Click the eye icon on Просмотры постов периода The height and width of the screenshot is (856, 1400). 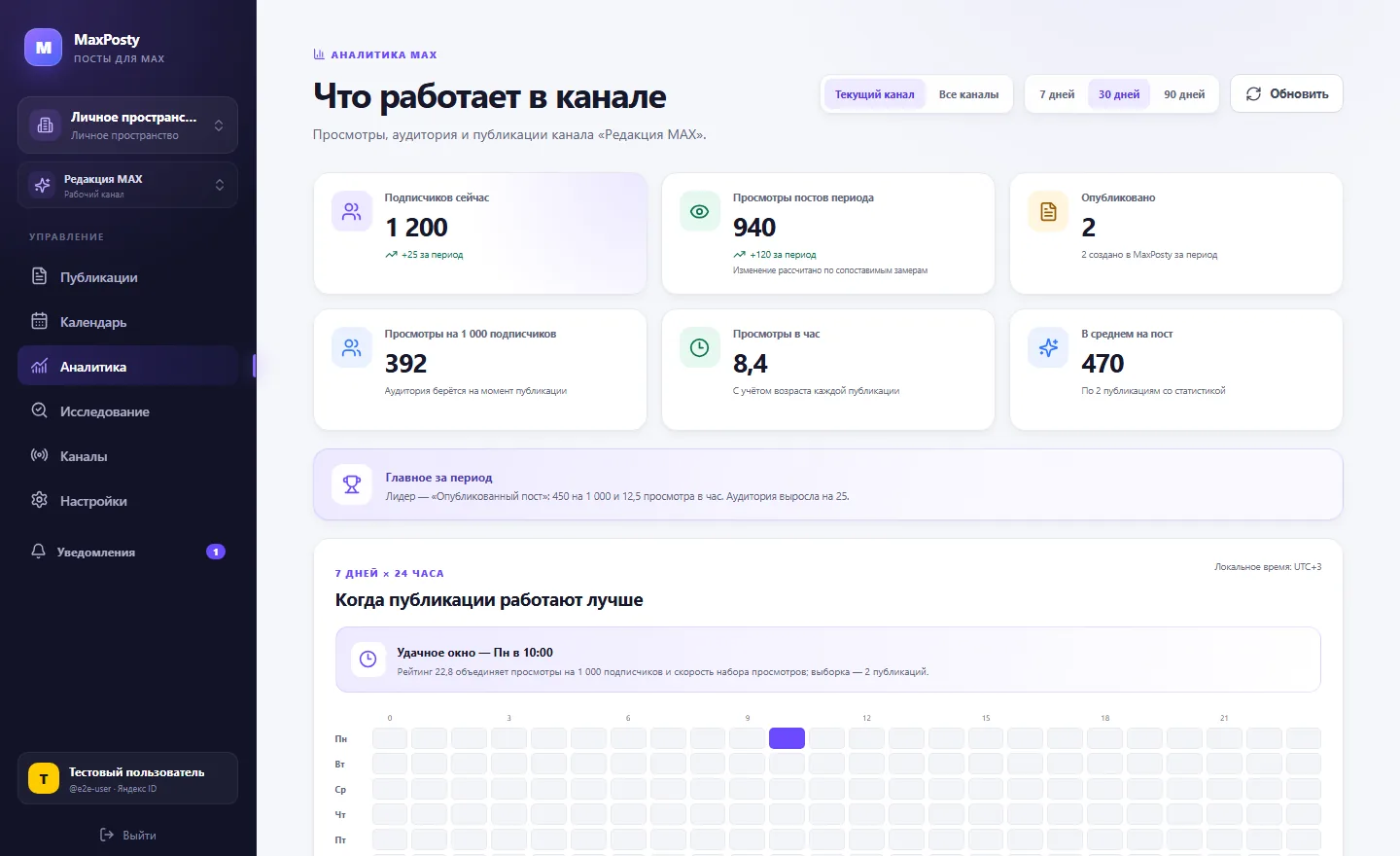[x=700, y=211]
